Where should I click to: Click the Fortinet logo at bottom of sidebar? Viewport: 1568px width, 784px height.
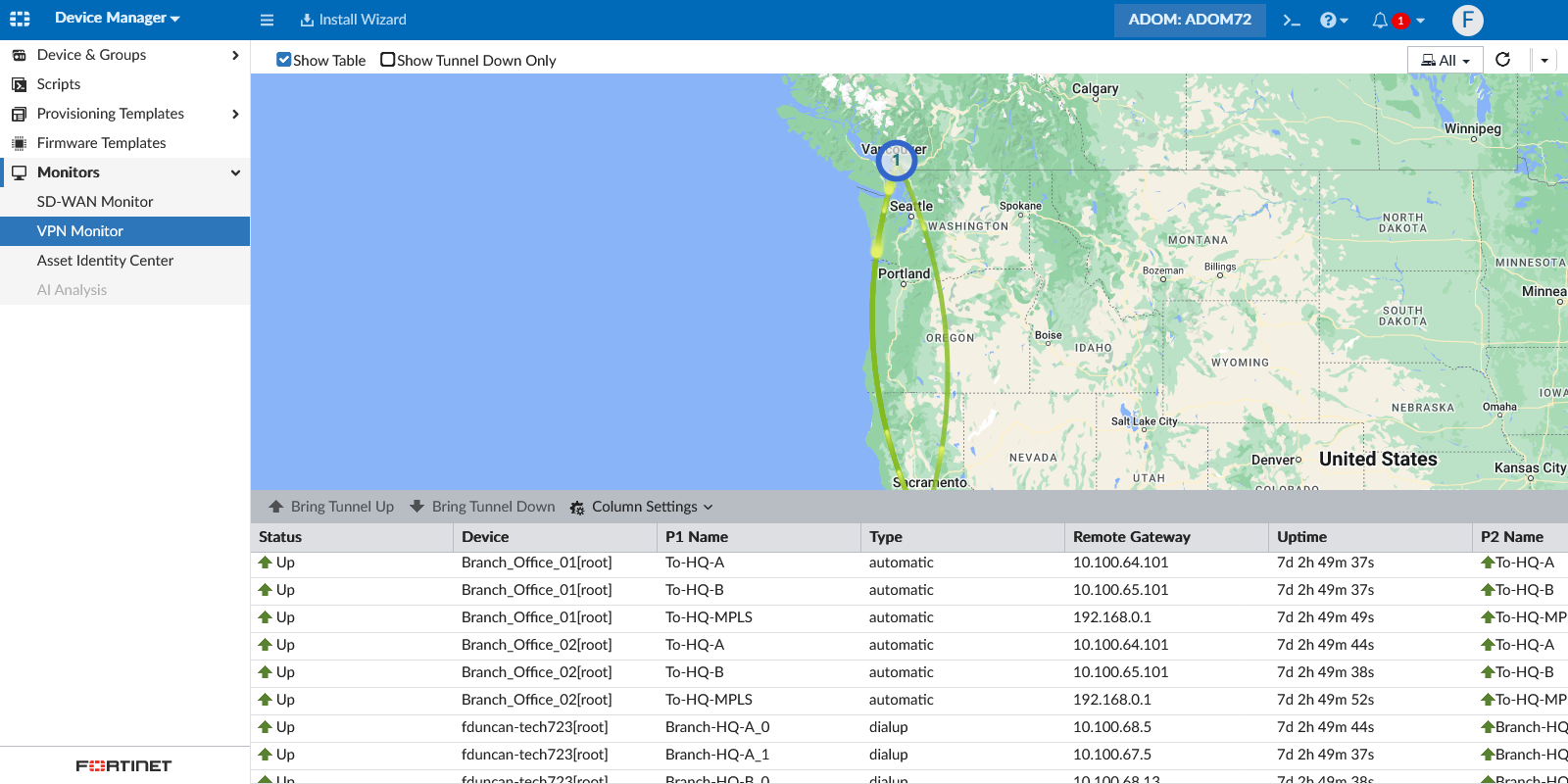pos(124,766)
